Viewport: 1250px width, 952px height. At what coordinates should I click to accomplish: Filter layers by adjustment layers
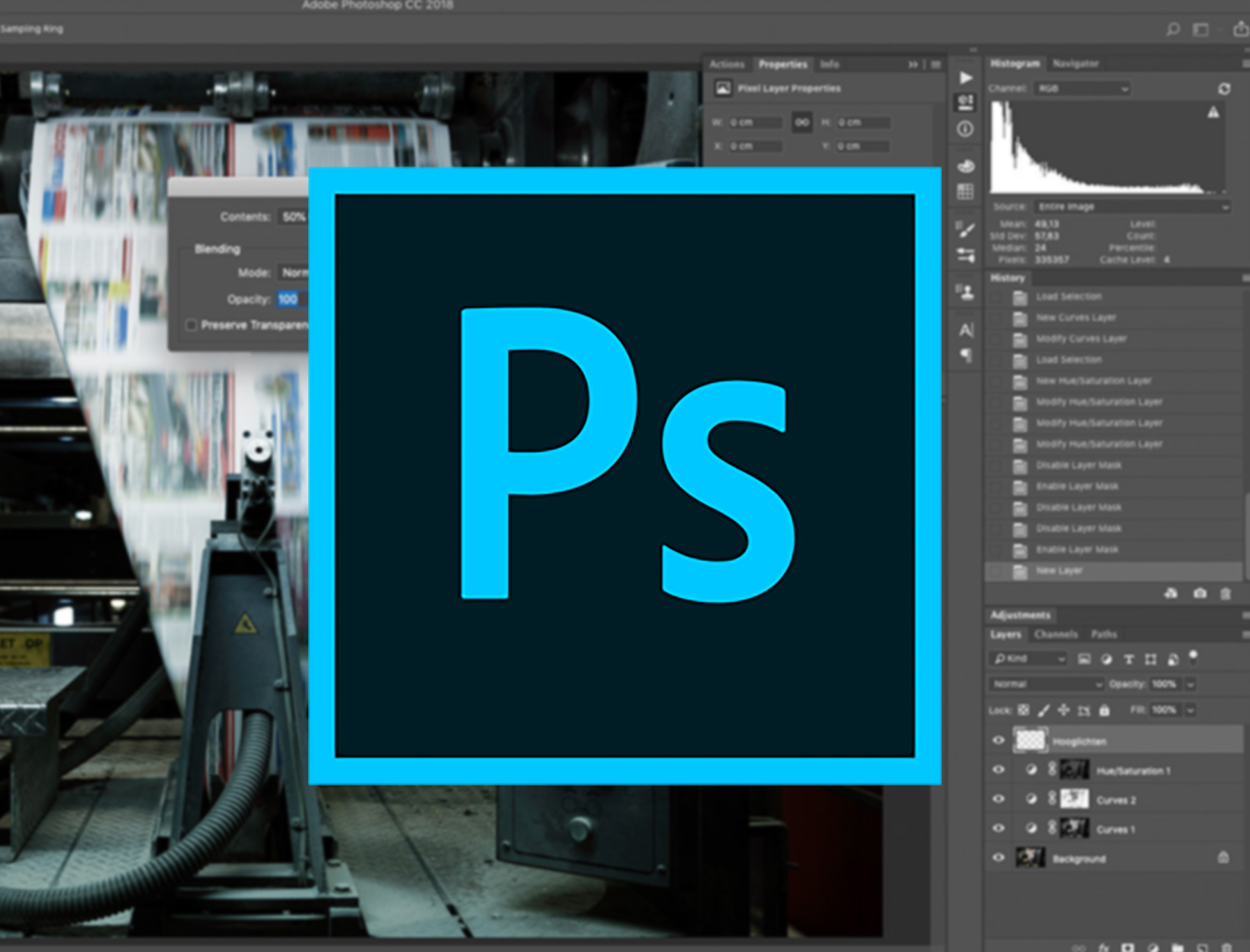click(1106, 659)
